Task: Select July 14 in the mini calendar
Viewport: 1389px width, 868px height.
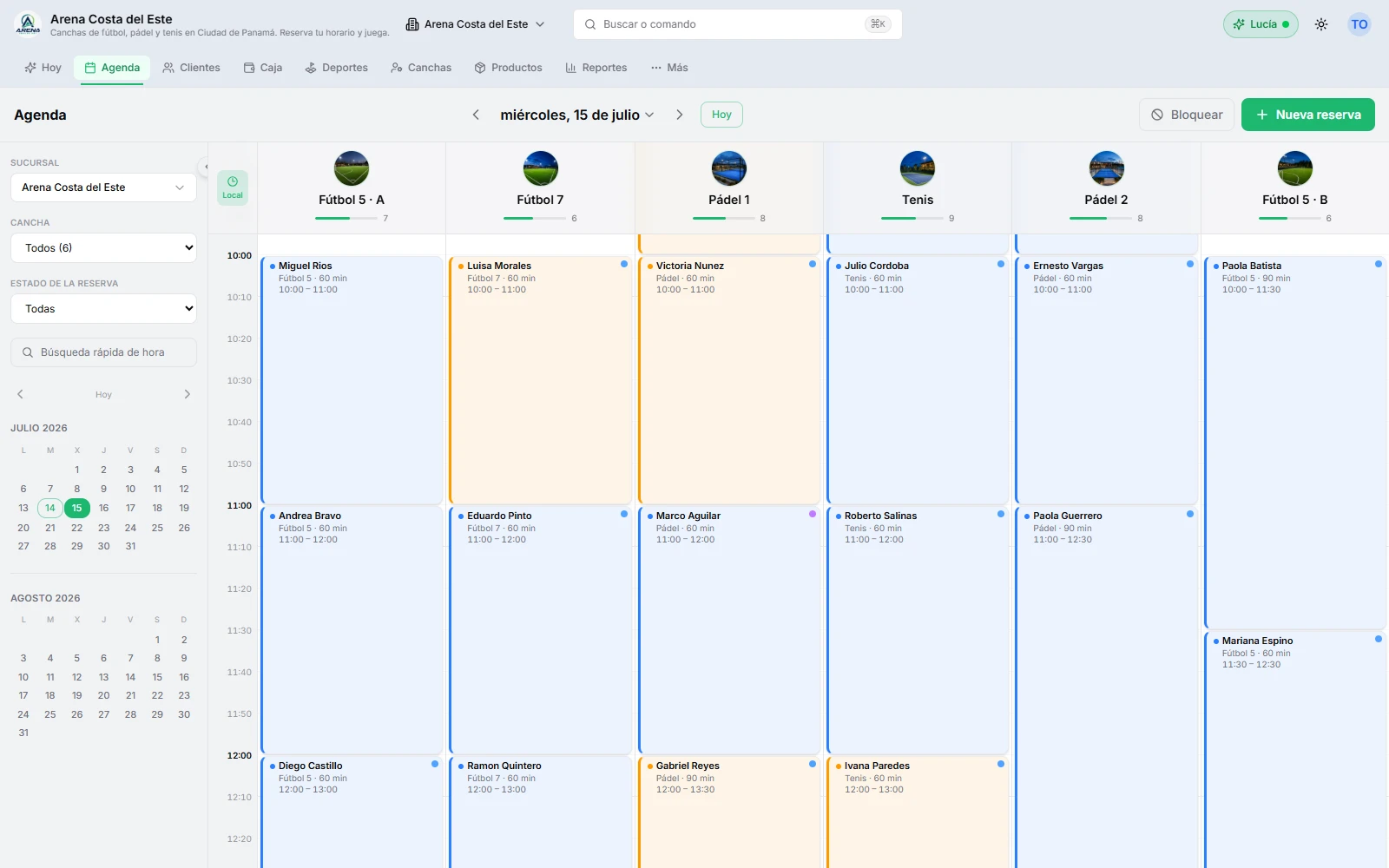Action: coord(50,509)
